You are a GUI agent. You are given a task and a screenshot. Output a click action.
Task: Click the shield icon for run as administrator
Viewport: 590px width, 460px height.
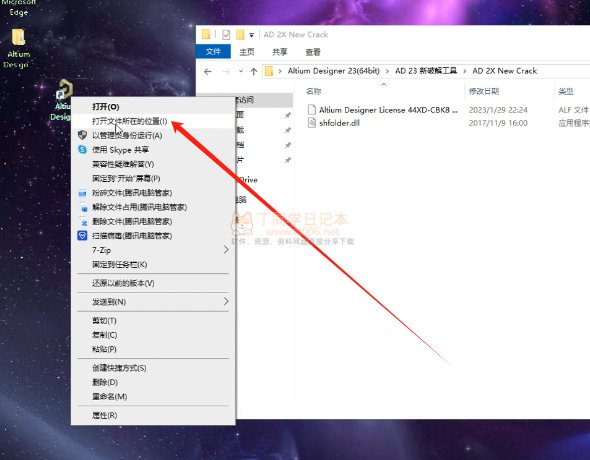coord(82,135)
